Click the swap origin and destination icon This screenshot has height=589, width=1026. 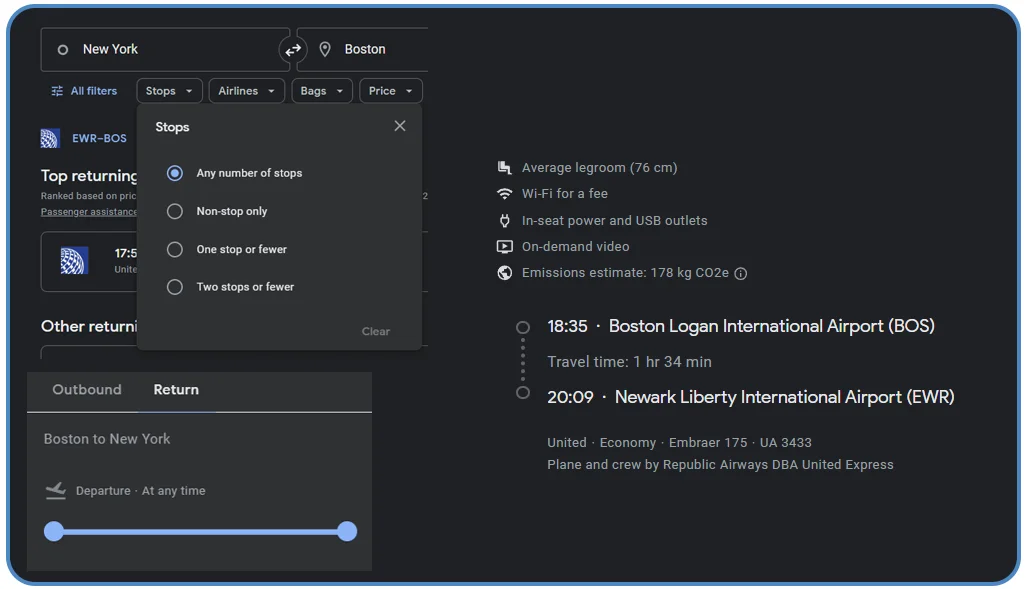[x=294, y=48]
